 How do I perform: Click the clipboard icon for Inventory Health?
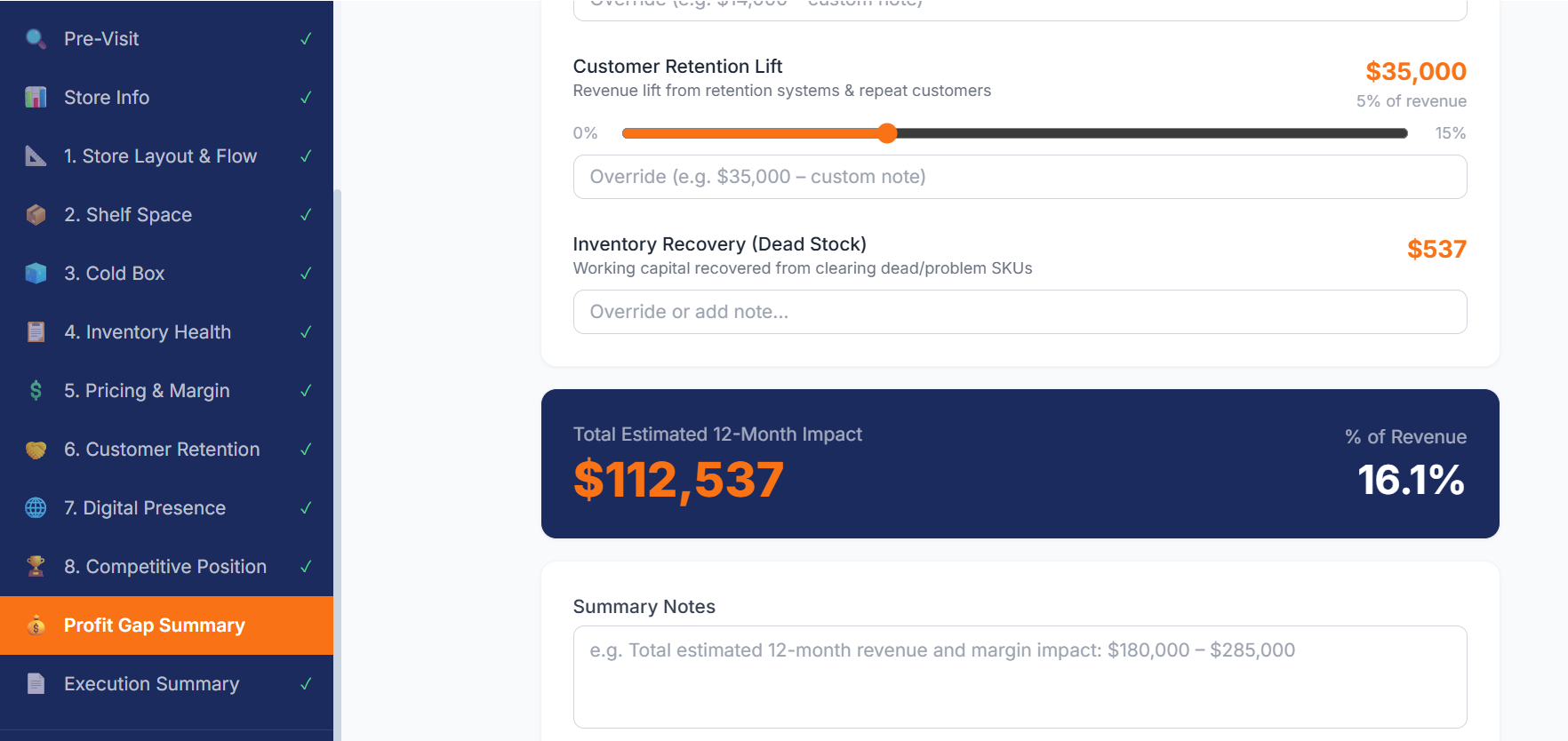36,332
